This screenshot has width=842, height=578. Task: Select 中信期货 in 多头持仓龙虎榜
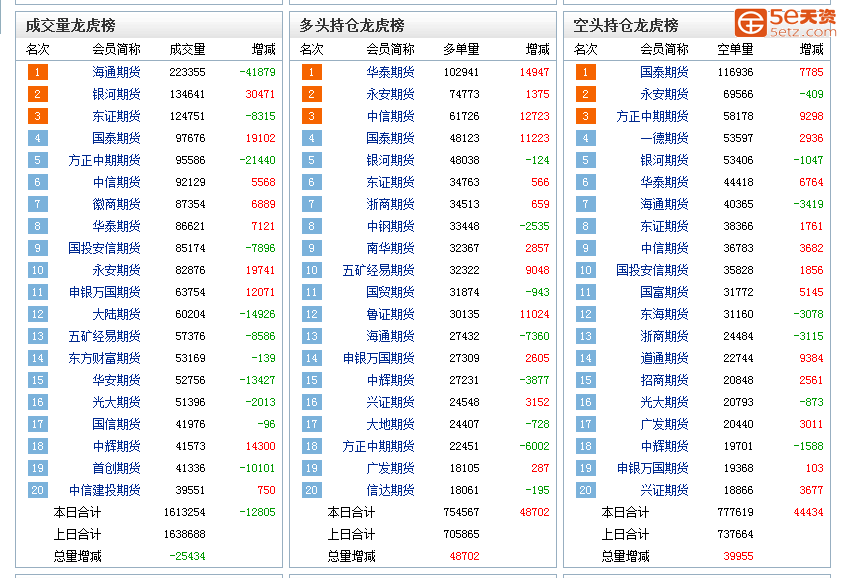390,116
